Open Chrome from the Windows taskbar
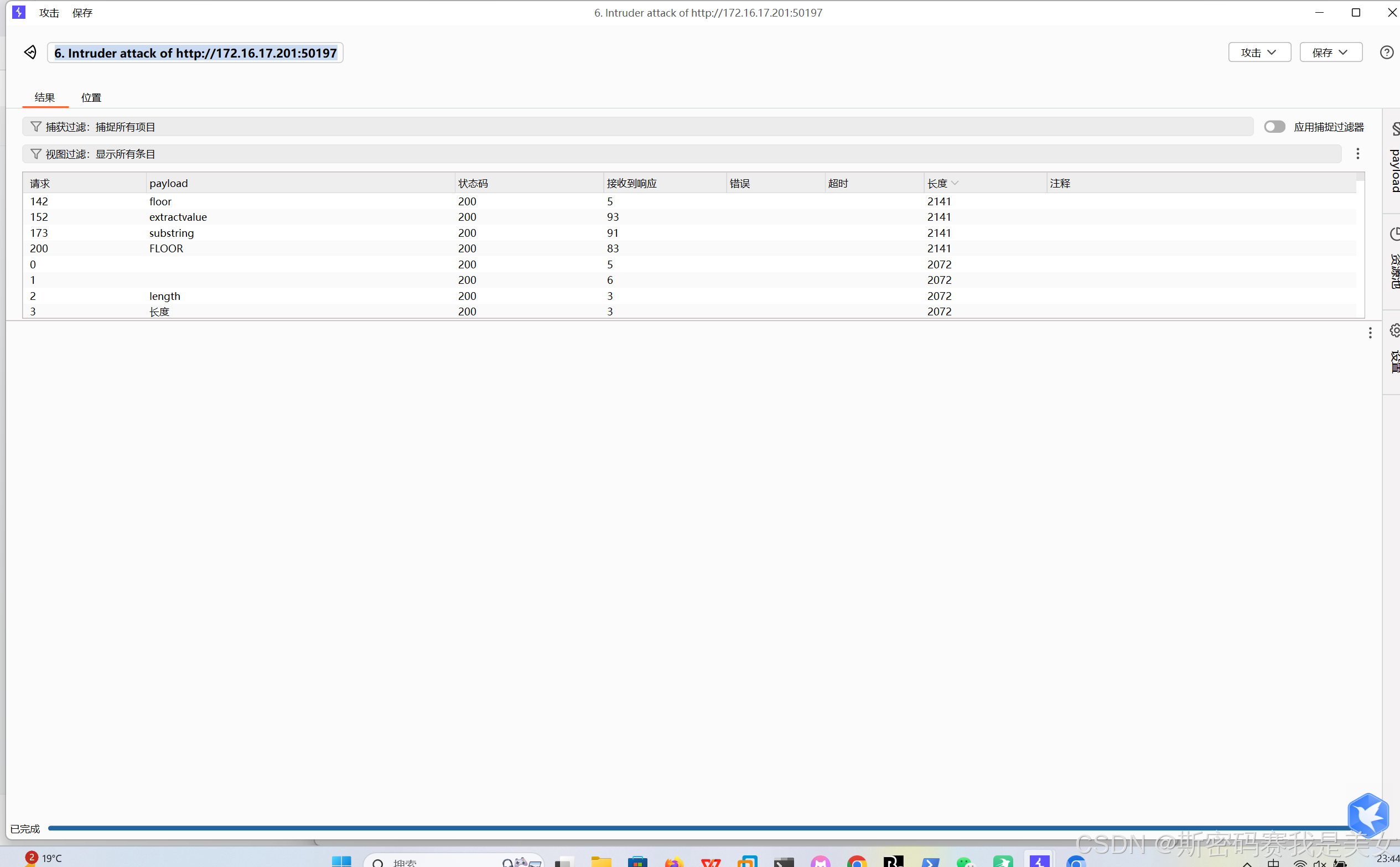Viewport: 1400px width, 867px height. pyautogui.click(x=857, y=861)
